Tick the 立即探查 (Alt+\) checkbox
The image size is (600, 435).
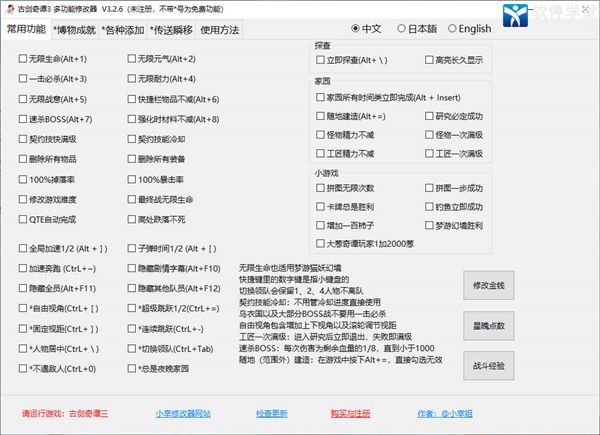(x=319, y=61)
